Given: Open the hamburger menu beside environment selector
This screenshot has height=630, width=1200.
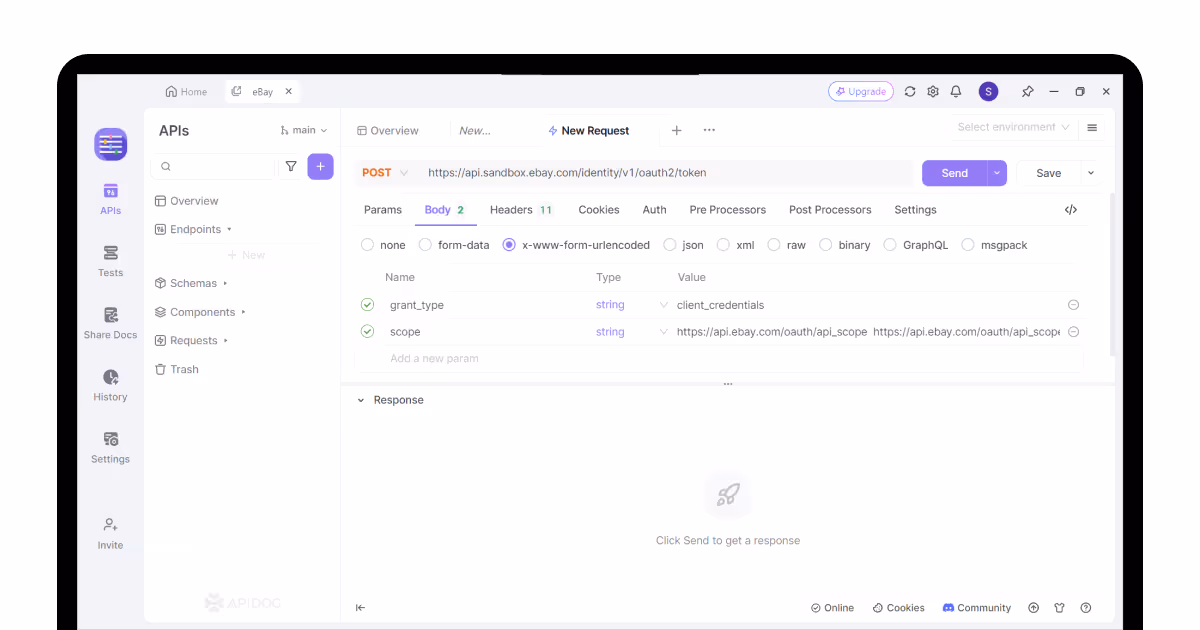Looking at the screenshot, I should 1092,127.
